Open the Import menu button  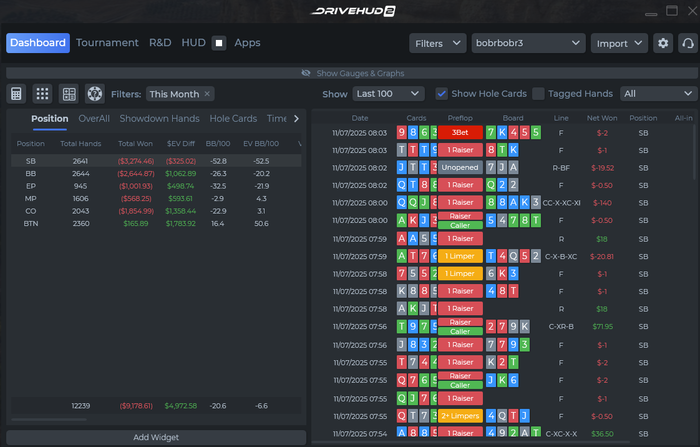[619, 43]
